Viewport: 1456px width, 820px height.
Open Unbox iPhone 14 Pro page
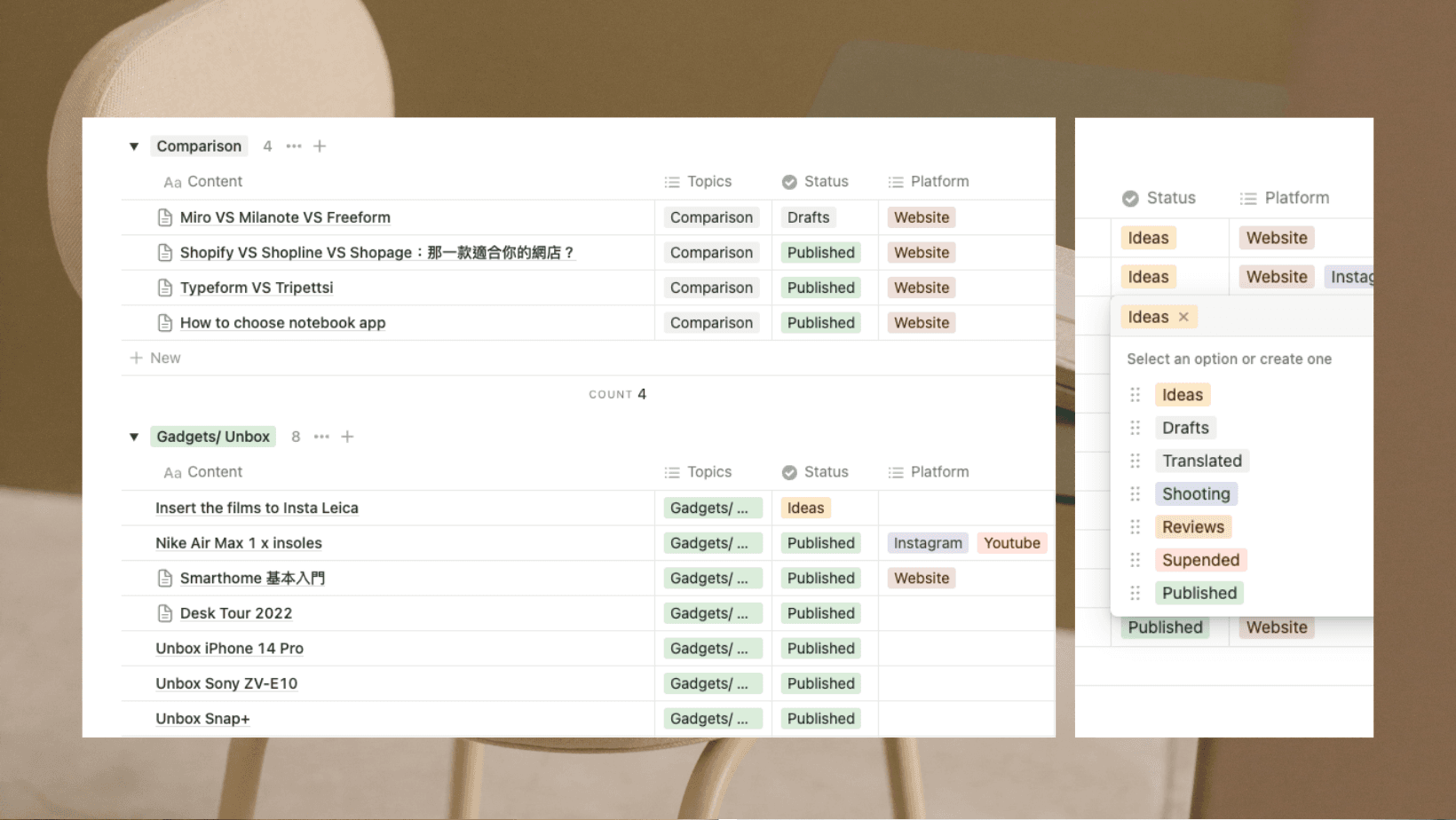(x=229, y=649)
